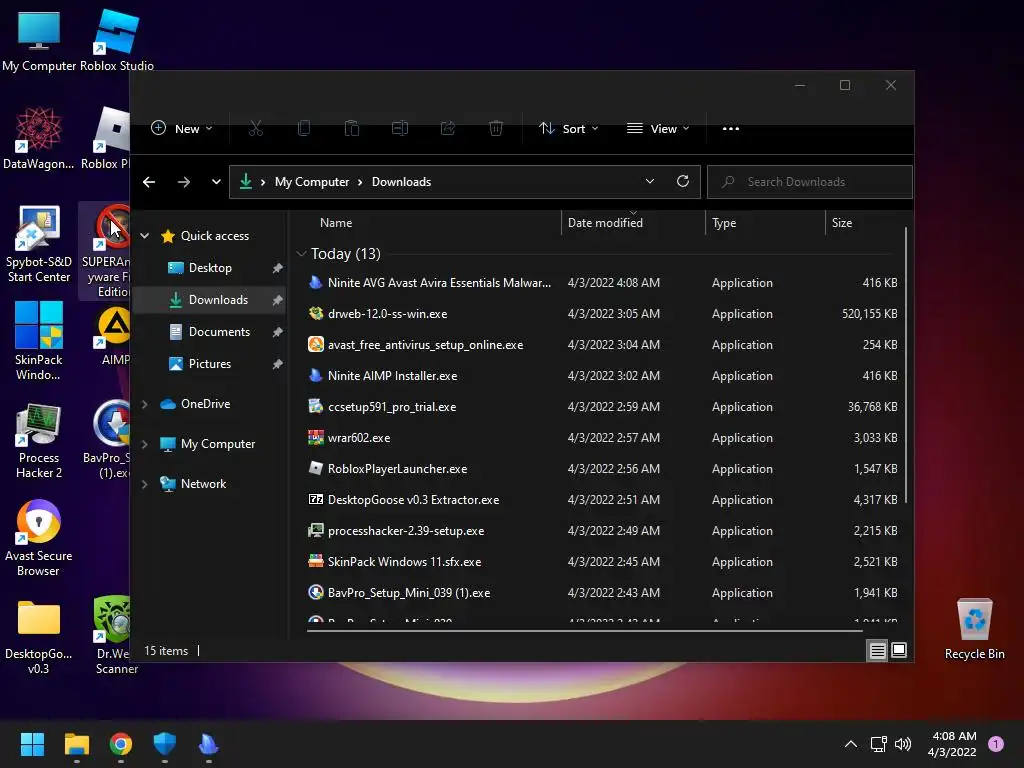Viewport: 1024px width, 768px height.
Task: Collapse the Quick access tree node
Action: [145, 236]
